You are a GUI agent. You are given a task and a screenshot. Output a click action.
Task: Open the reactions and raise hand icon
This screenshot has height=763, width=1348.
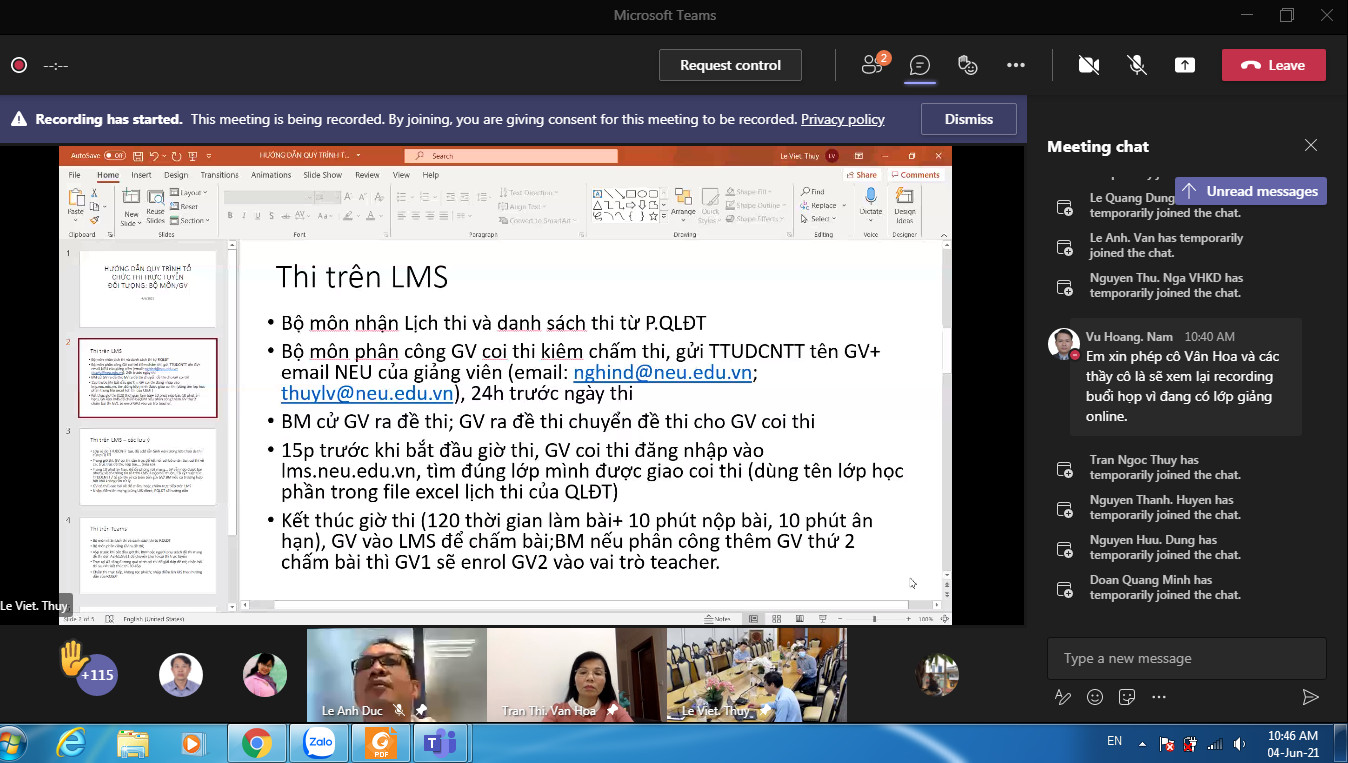click(967, 65)
